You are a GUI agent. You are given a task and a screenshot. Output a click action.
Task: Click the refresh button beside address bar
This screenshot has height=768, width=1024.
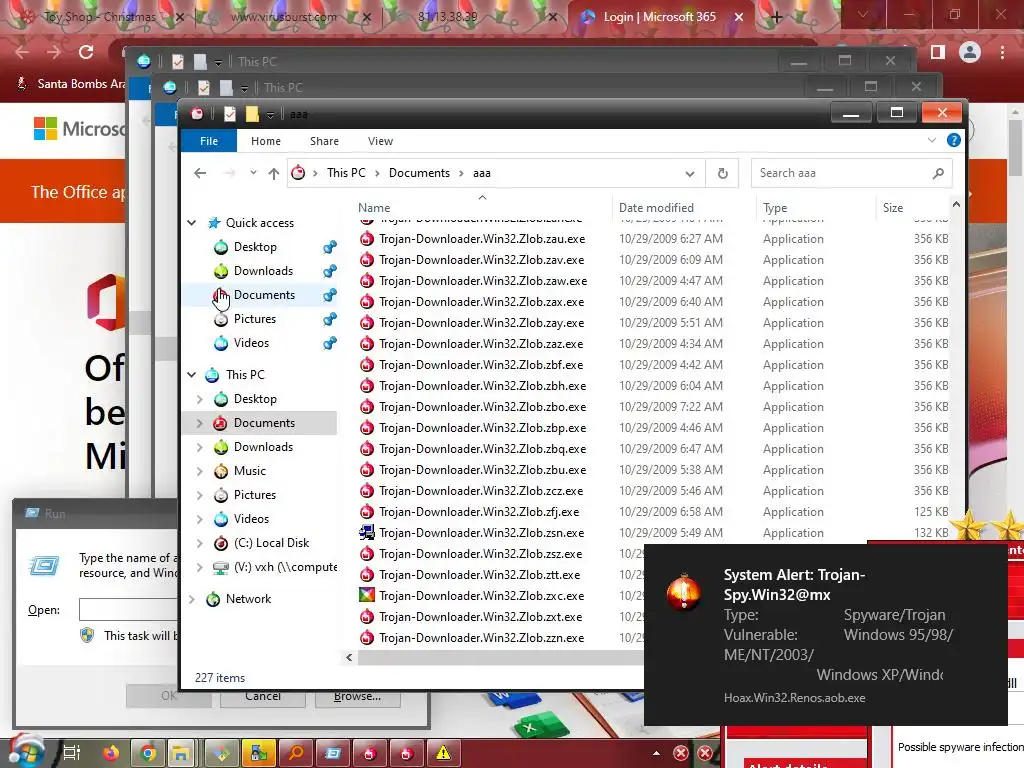point(722,173)
